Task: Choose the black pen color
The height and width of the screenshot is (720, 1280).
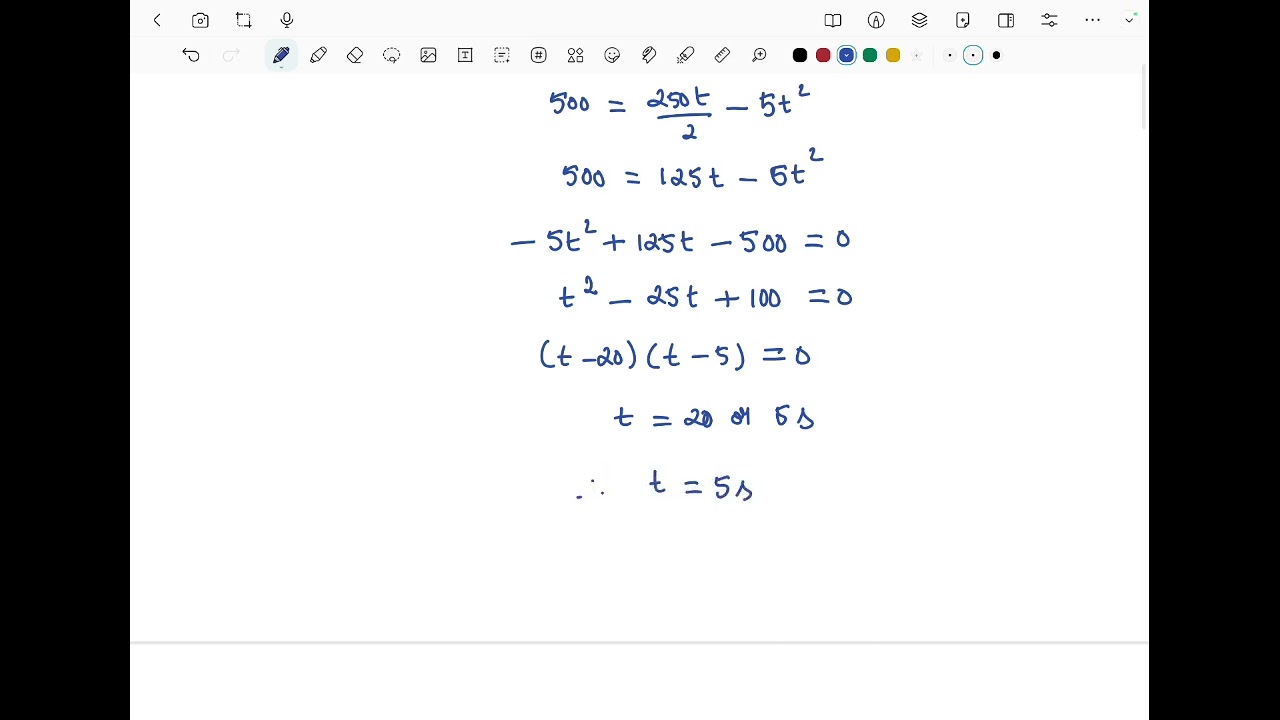Action: [800, 55]
